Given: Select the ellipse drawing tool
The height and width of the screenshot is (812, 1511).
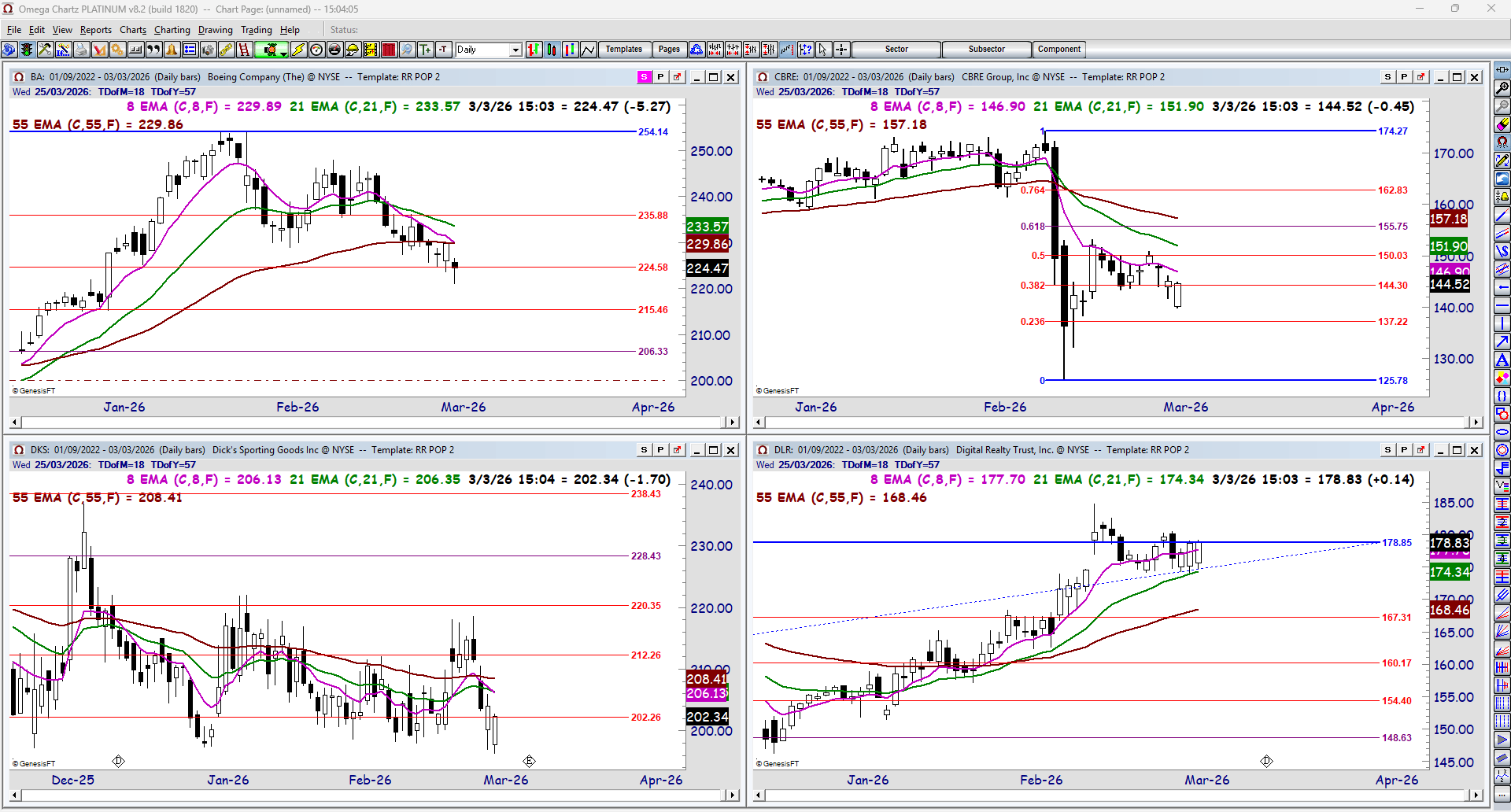Looking at the screenshot, I should pyautogui.click(x=1502, y=432).
